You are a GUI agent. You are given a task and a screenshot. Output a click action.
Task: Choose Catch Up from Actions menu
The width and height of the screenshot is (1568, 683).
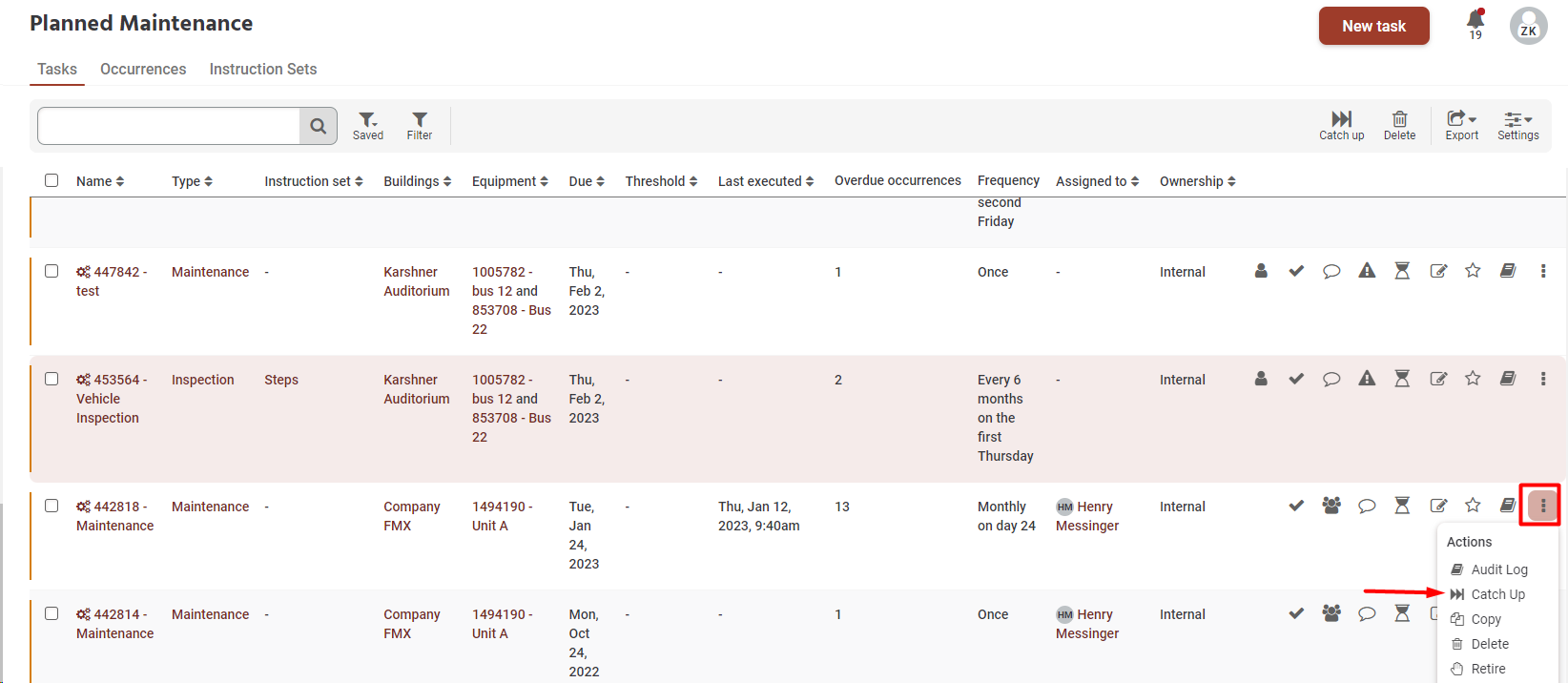pyautogui.click(x=1497, y=594)
